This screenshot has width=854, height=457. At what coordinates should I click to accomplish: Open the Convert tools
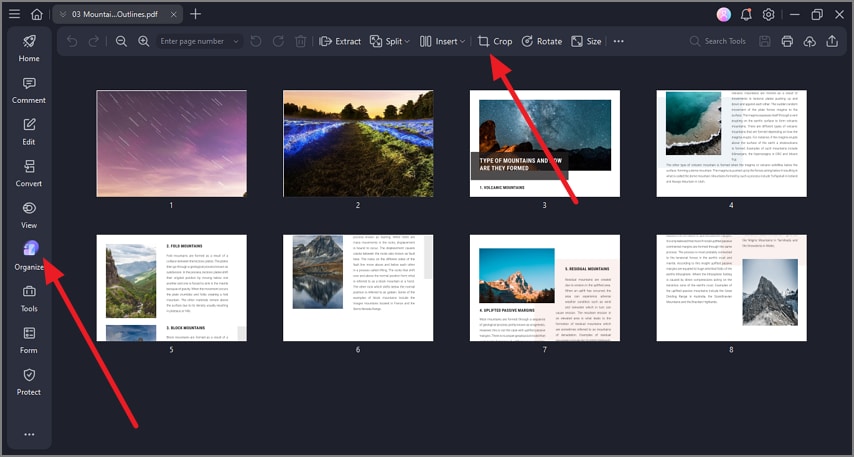tap(29, 173)
